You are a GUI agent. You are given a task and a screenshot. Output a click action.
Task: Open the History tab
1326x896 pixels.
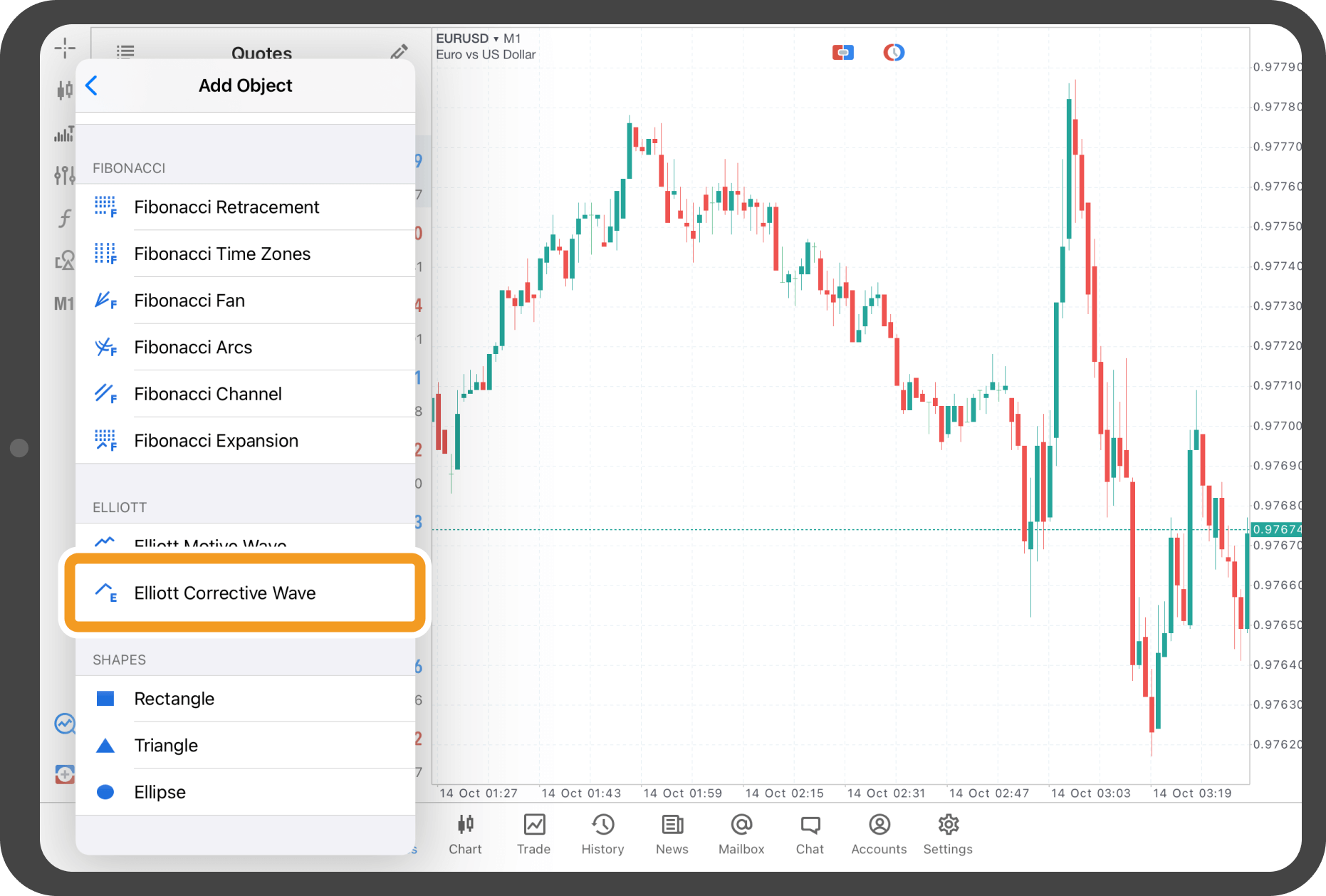coord(602,833)
